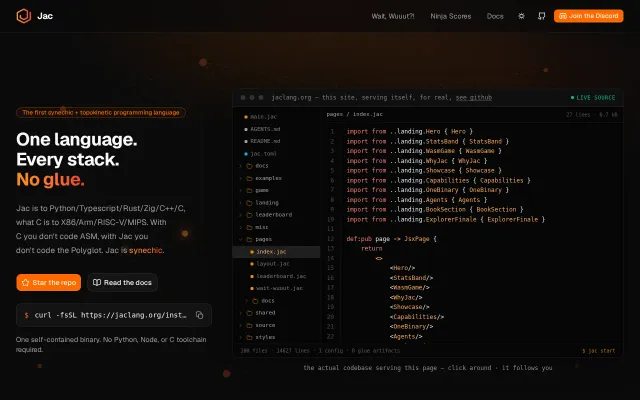Click the Jac brand name text
This screenshot has width=640, height=400.
click(x=45, y=16)
